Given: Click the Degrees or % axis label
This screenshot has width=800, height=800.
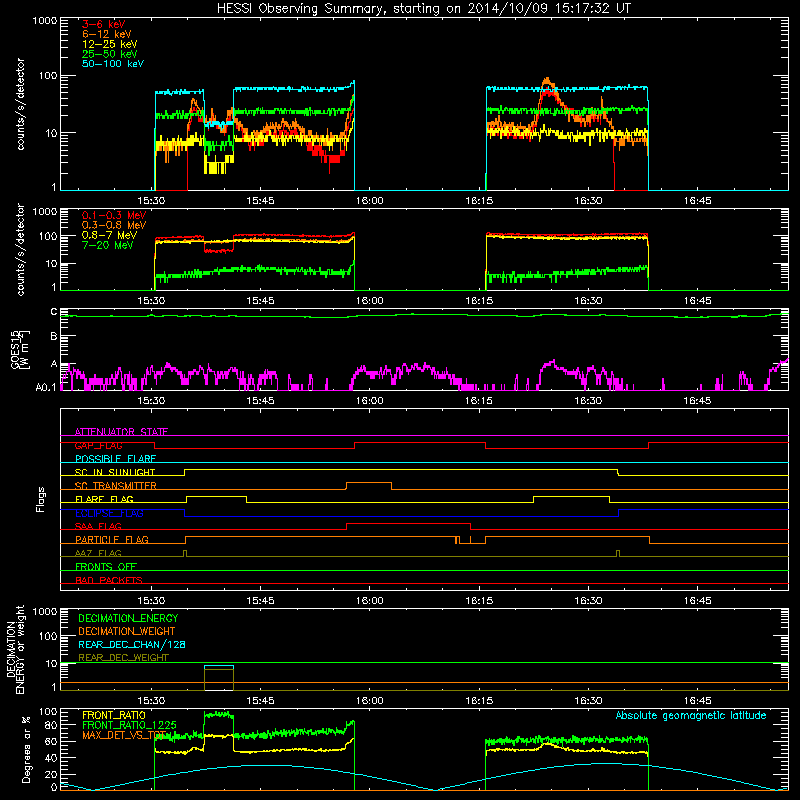Looking at the screenshot, I should pos(26,749).
